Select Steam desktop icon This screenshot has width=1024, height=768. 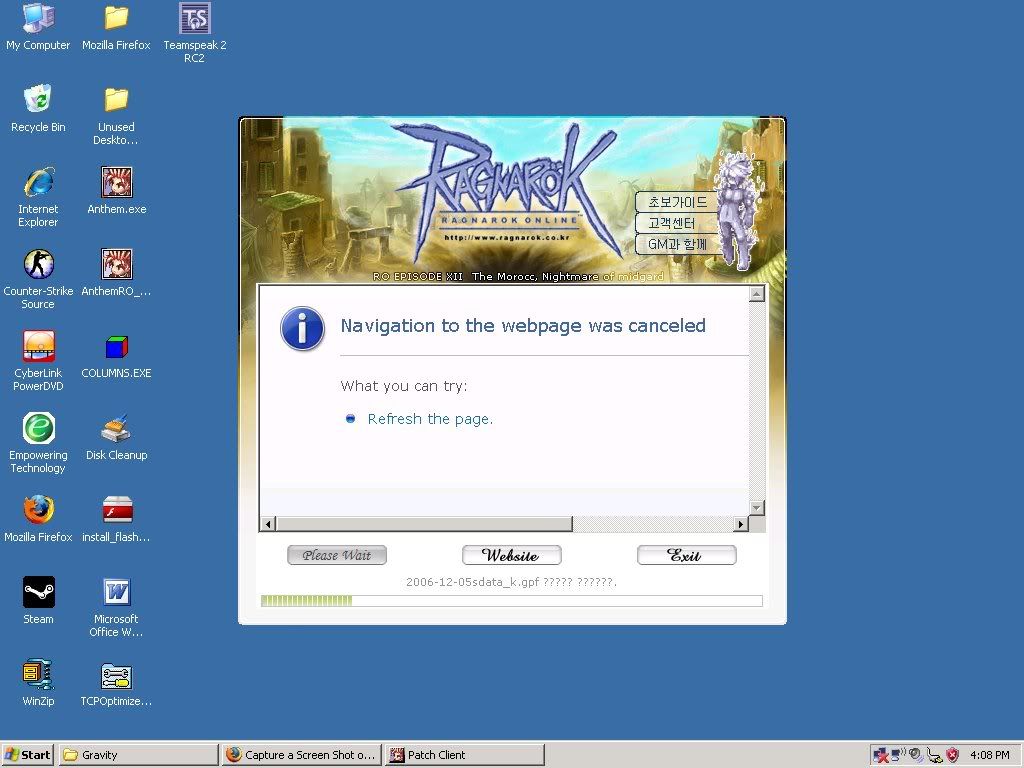pyautogui.click(x=38, y=600)
